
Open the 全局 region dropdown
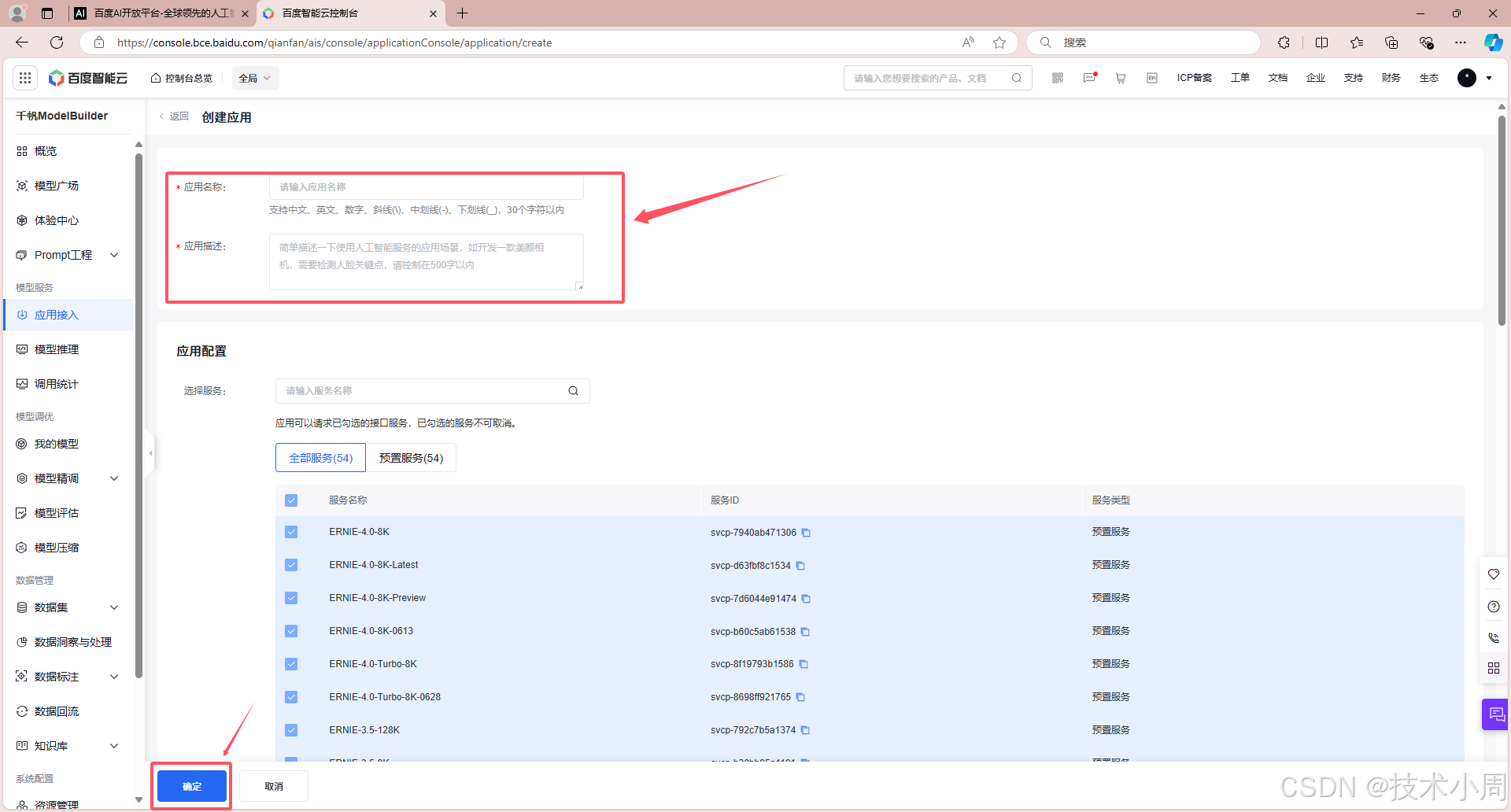pyautogui.click(x=255, y=78)
